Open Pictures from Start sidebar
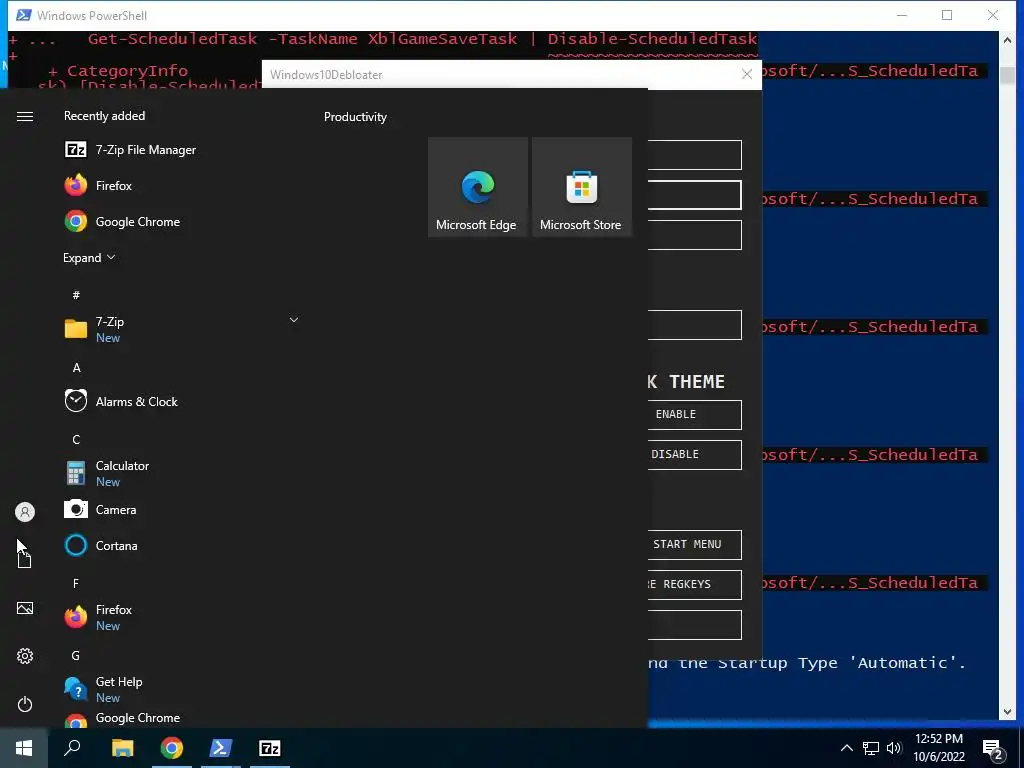The height and width of the screenshot is (768, 1024). [25, 608]
